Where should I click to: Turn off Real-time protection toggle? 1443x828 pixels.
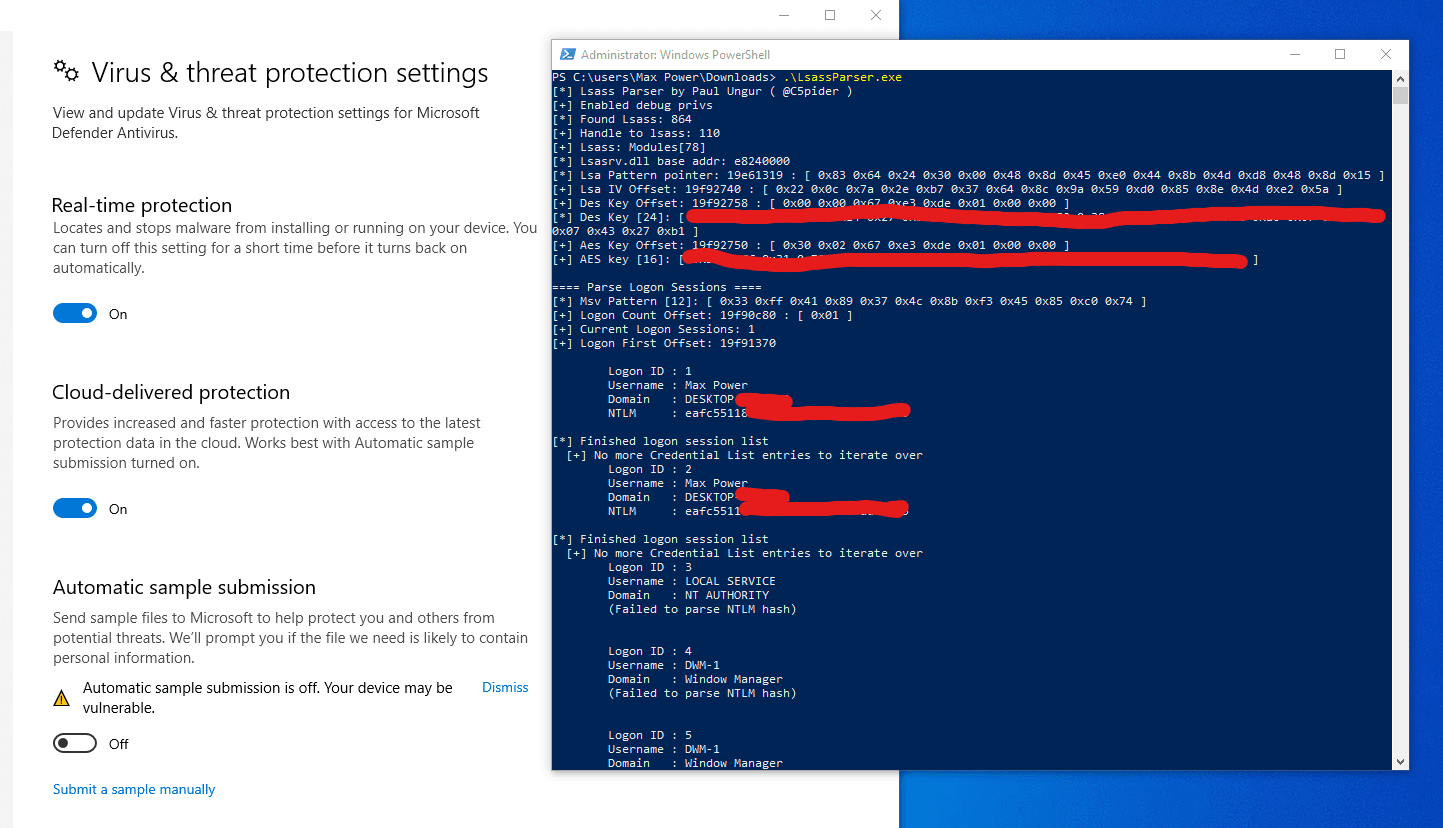pyautogui.click(x=75, y=314)
